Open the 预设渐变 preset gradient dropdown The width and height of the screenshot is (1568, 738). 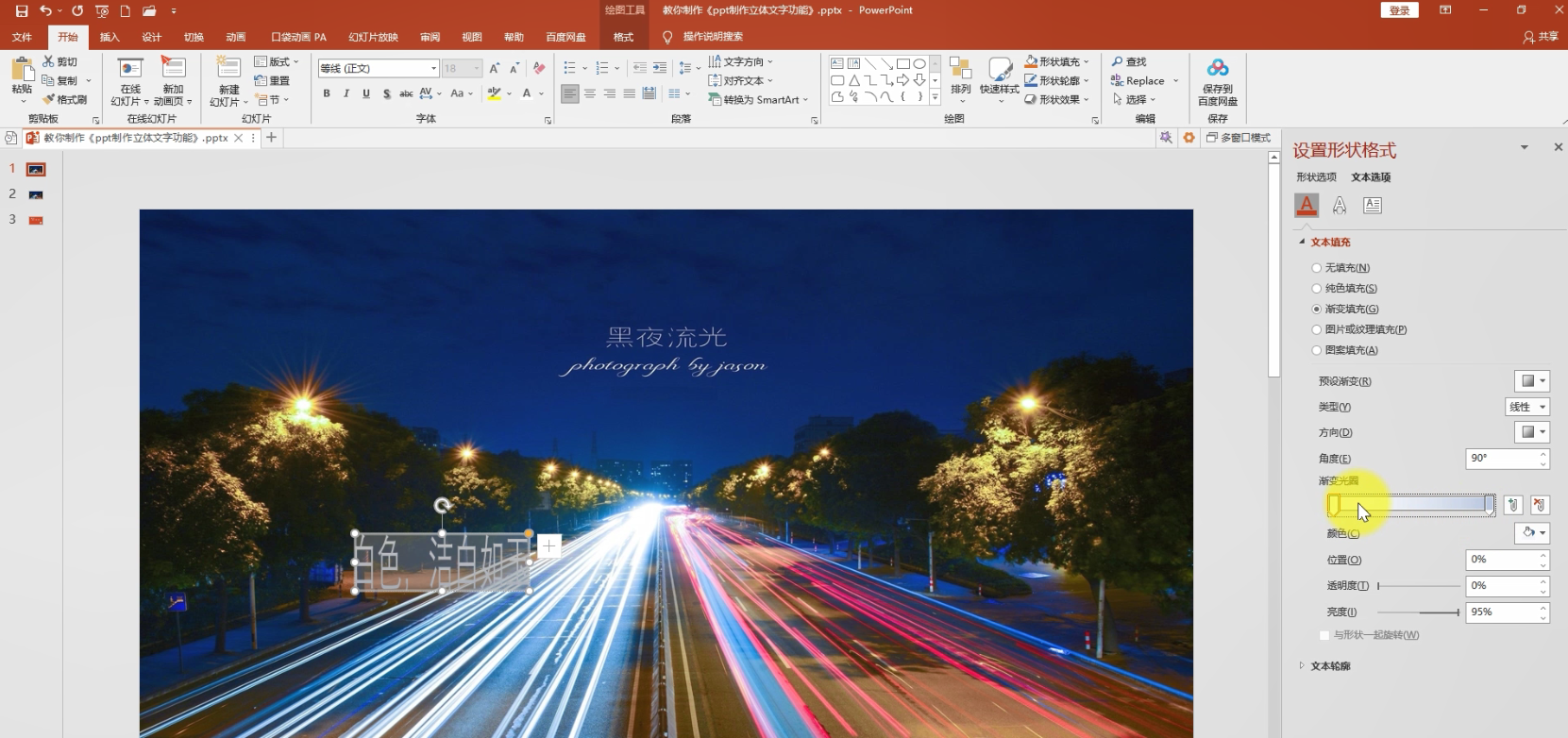[1532, 381]
